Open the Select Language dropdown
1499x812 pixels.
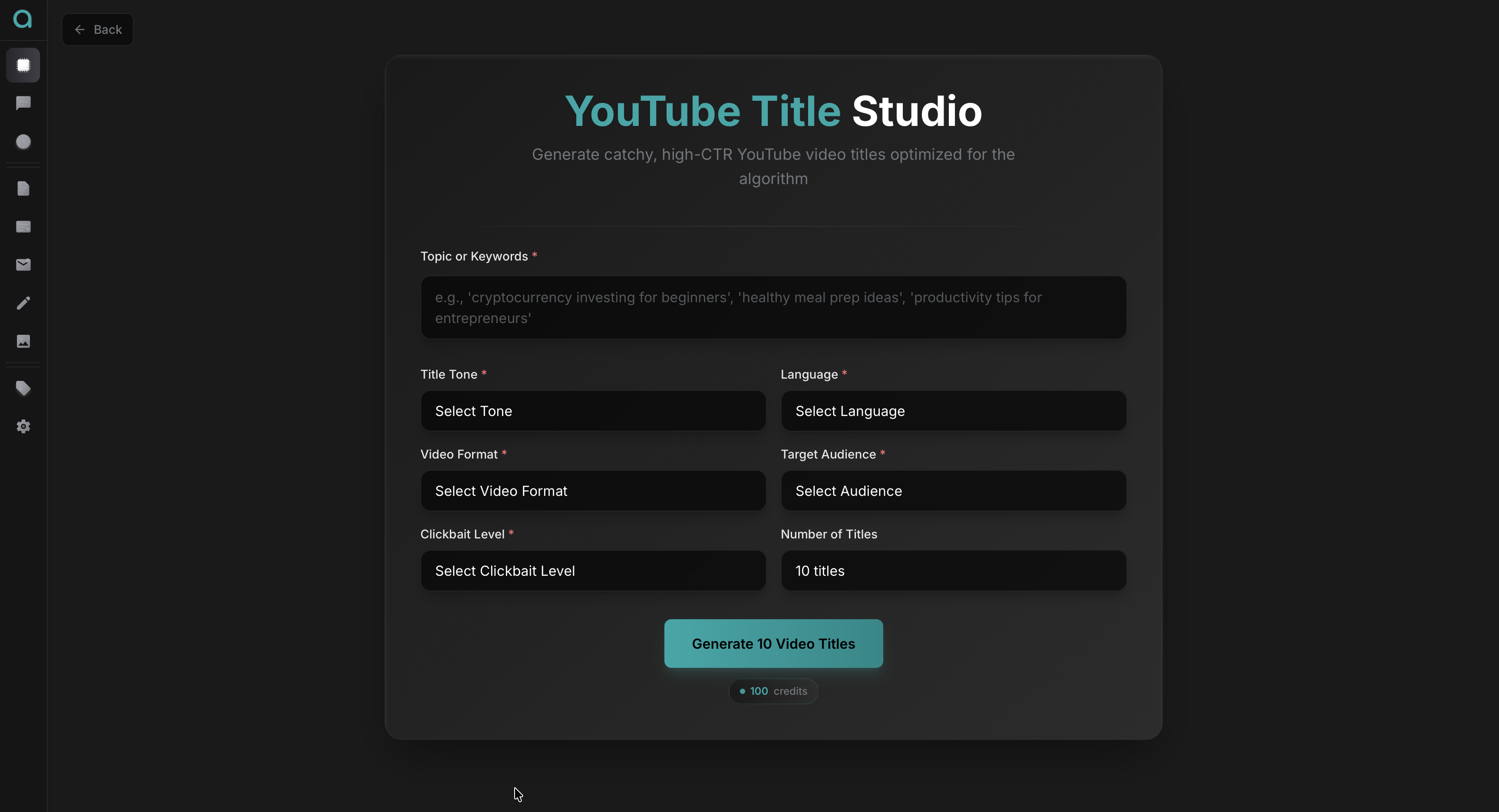[x=953, y=411]
